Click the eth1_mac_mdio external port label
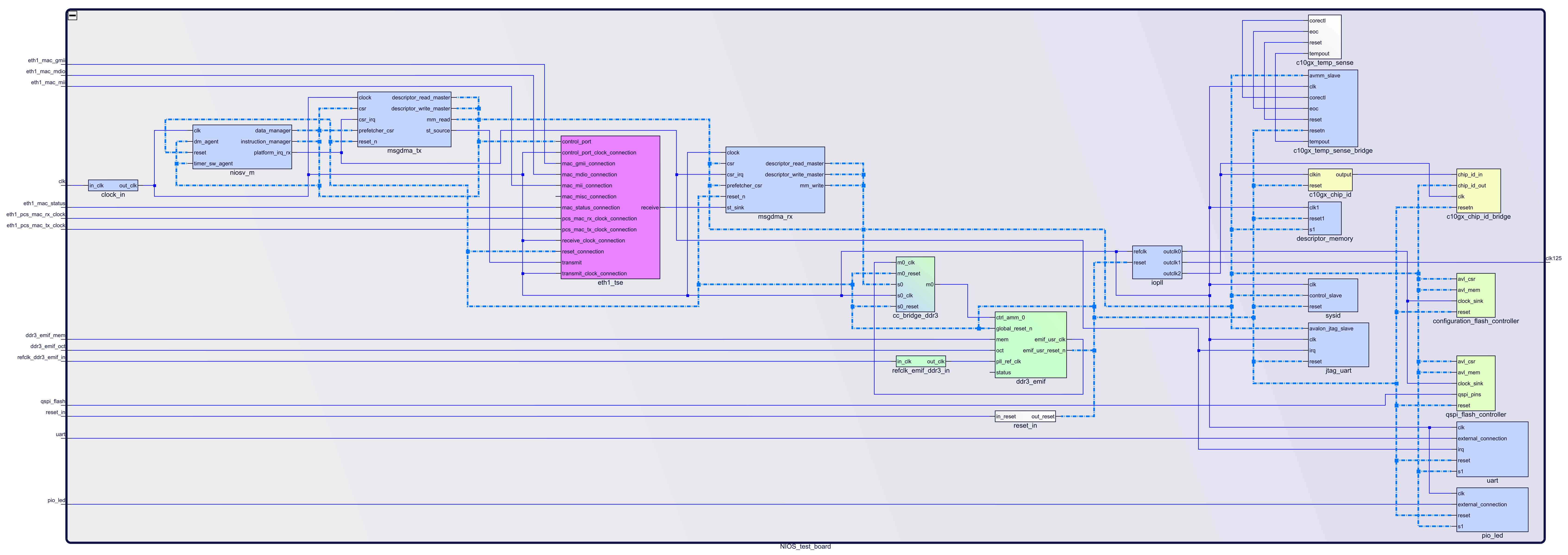 [x=46, y=71]
